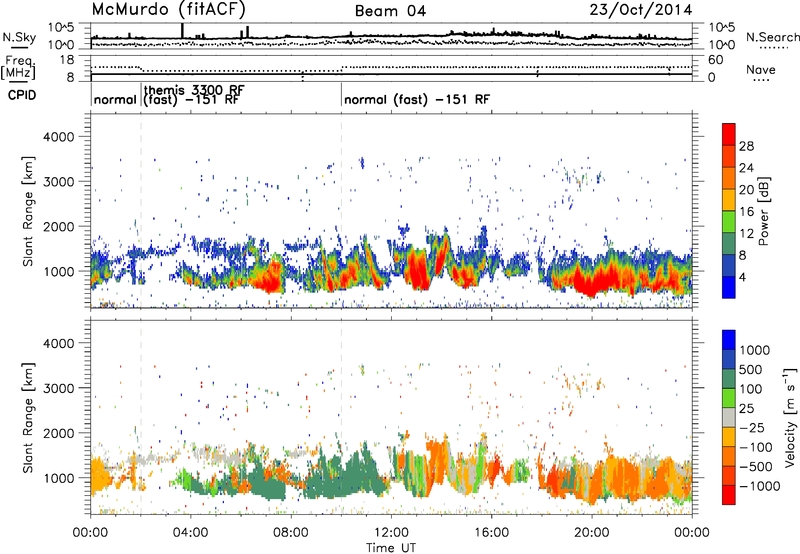800x554 pixels.
Task: Click the blue bottom of Power color bar
Action: 729,290
